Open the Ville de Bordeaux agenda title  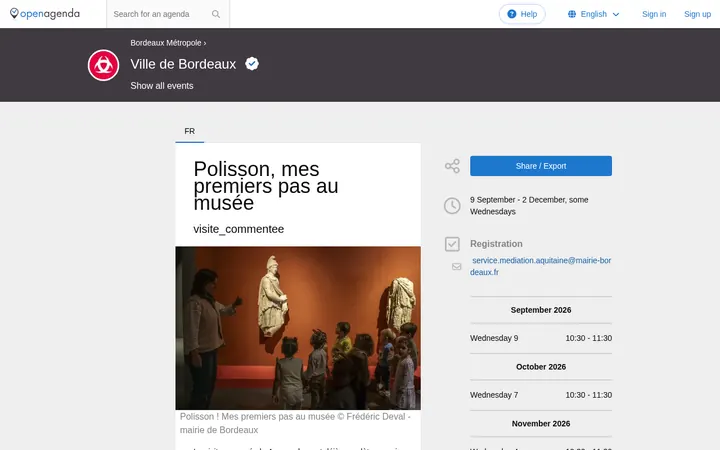[x=183, y=64]
